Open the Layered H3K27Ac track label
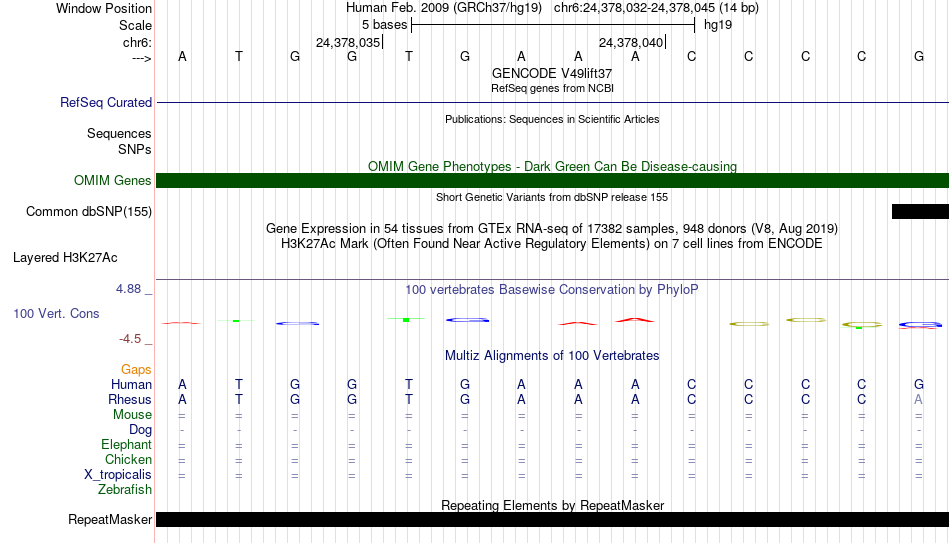The width and height of the screenshot is (950, 543). pyautogui.click(x=65, y=258)
